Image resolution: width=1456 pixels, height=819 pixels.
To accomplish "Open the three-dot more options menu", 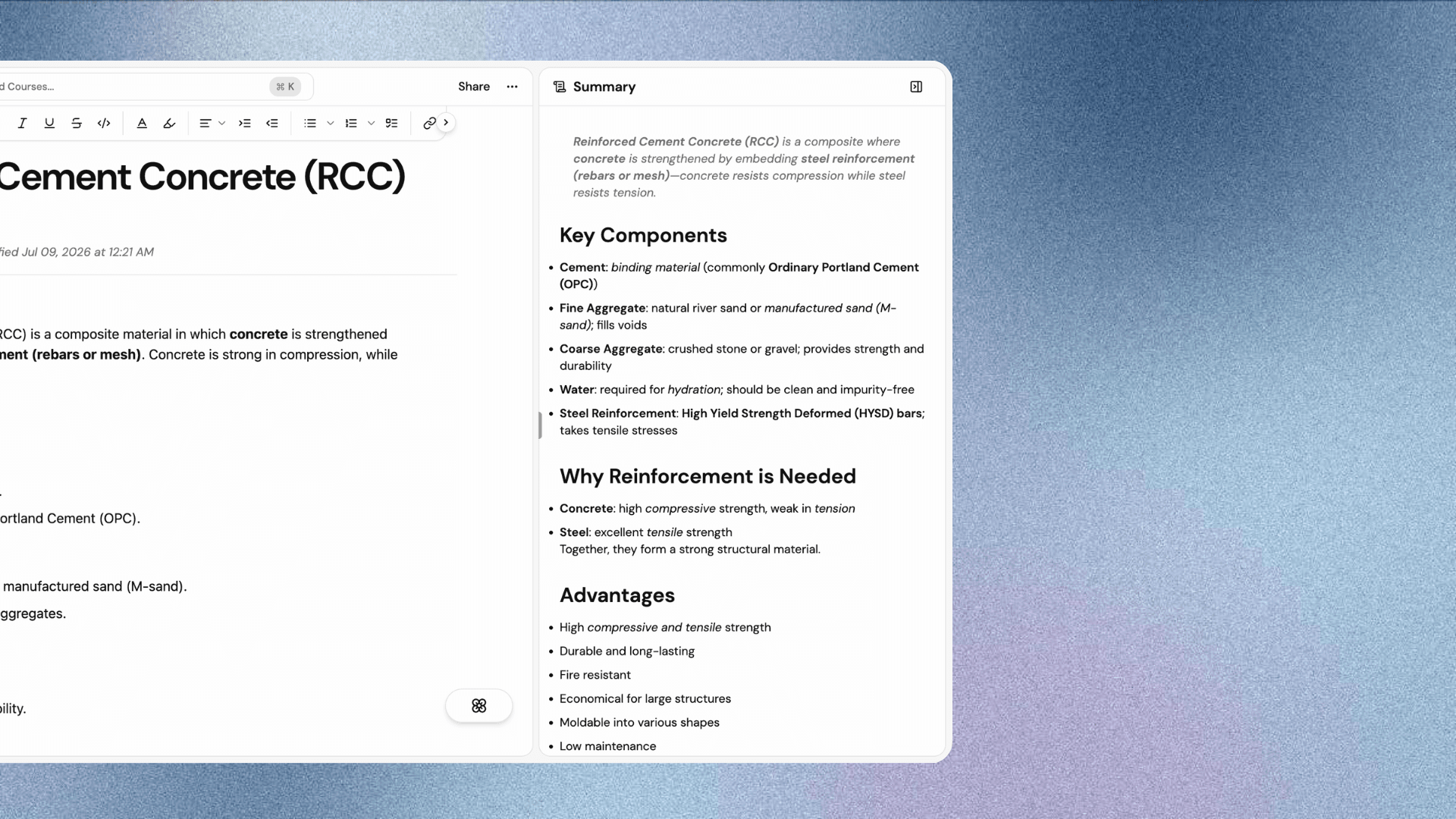I will (513, 86).
